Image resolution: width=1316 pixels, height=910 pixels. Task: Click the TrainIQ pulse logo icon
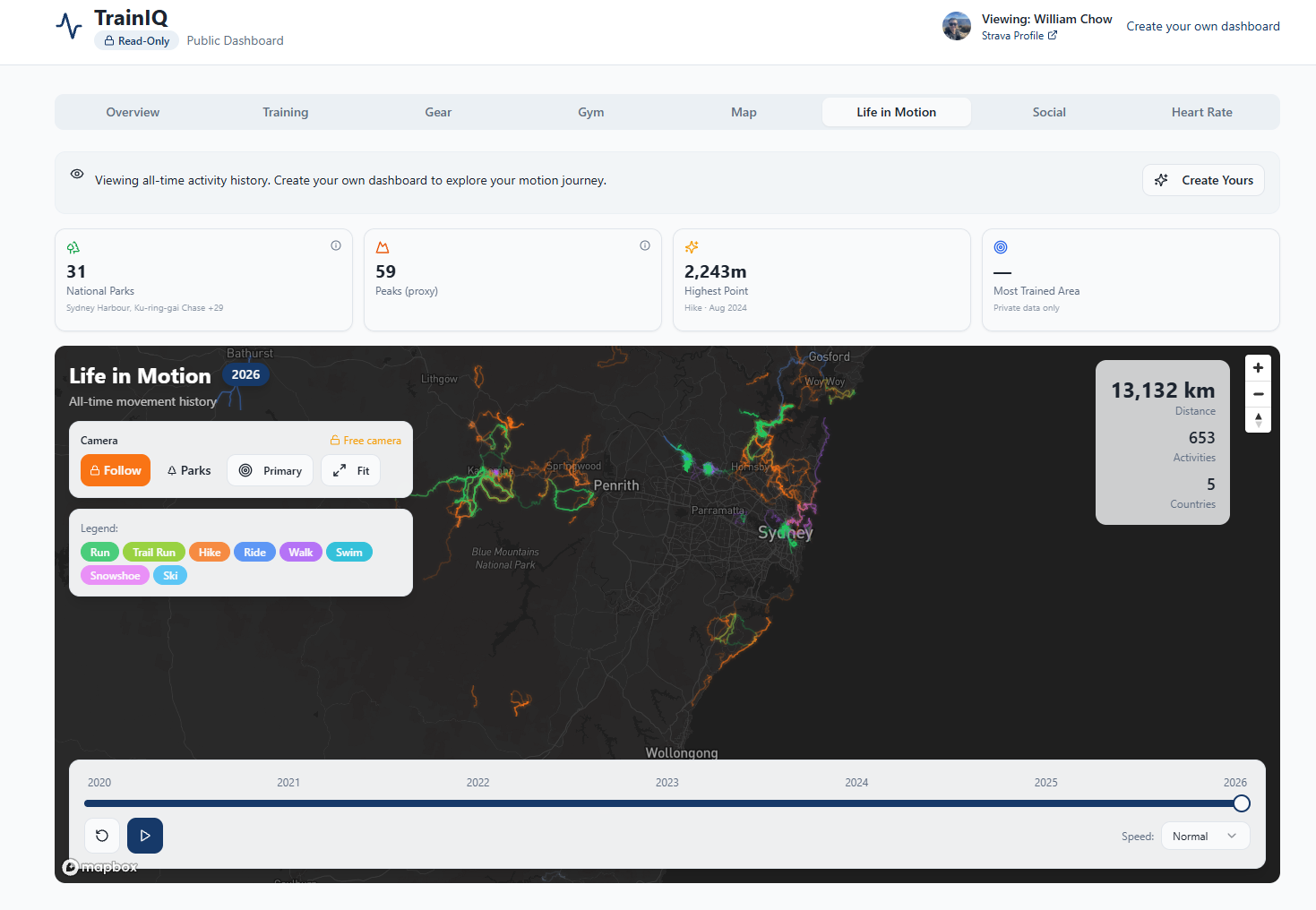point(69,25)
